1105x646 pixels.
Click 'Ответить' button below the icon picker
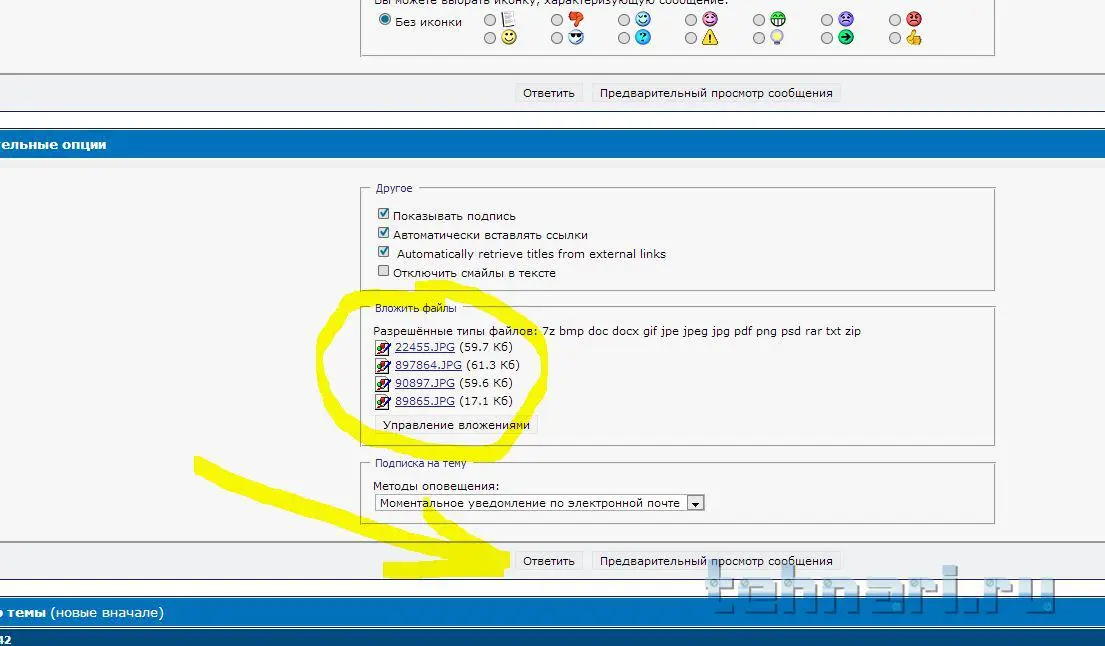548,93
